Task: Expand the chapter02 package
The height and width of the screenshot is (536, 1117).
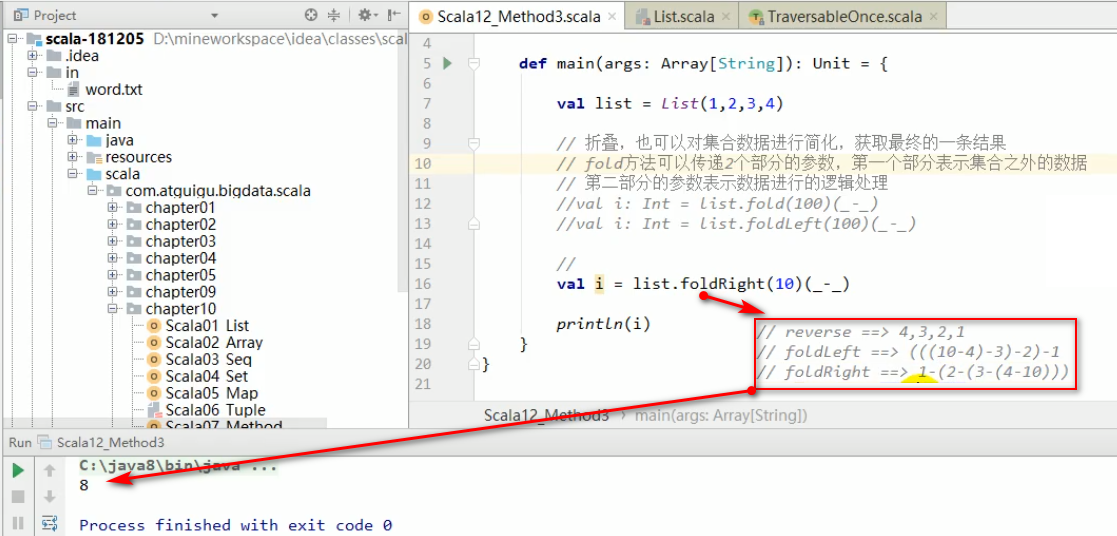Action: coord(112,225)
